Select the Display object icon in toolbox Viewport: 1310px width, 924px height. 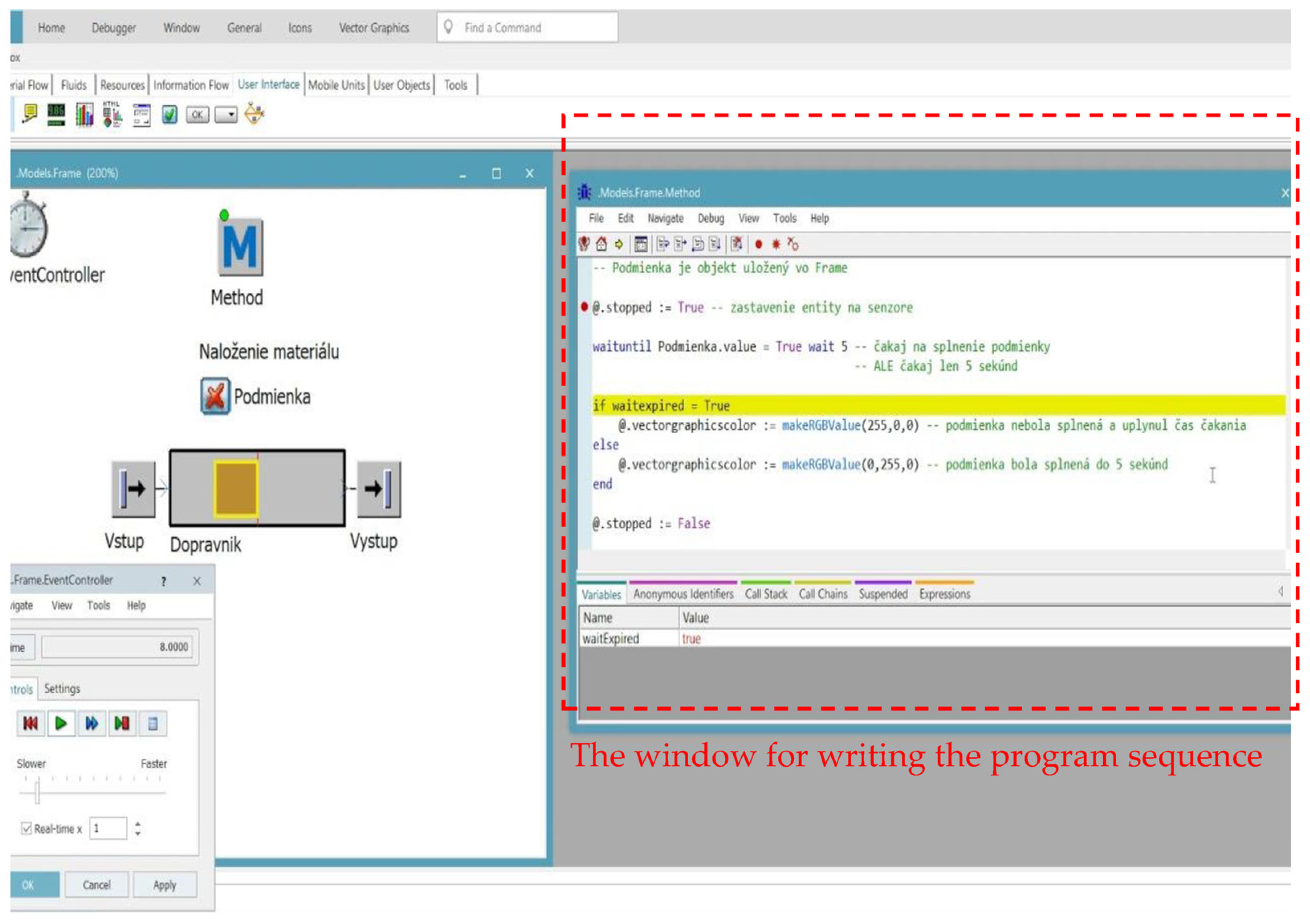point(56,115)
